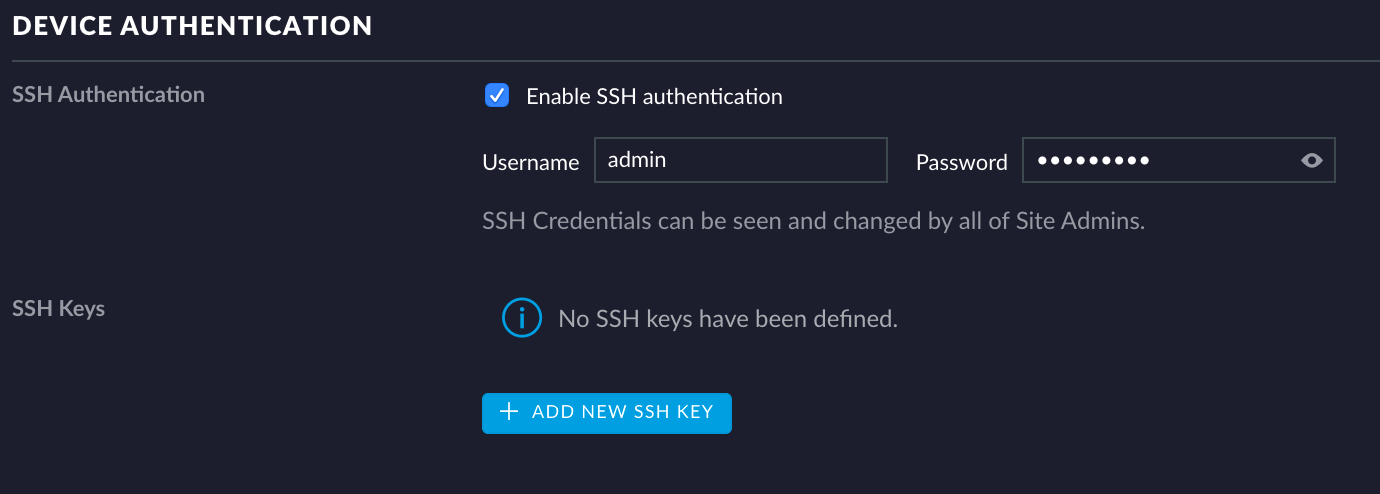Click the Username label
1380x494 pixels.
coord(530,162)
